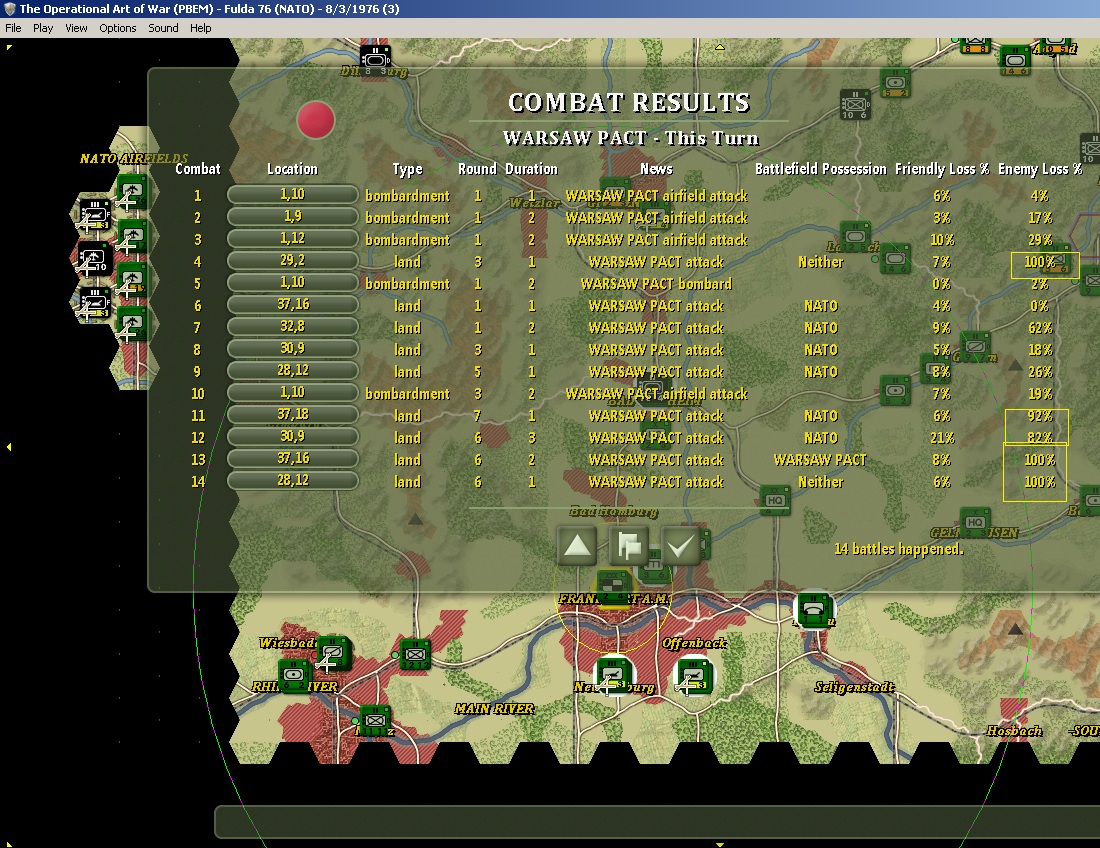
Task: Open the View menu
Action: coord(76,28)
